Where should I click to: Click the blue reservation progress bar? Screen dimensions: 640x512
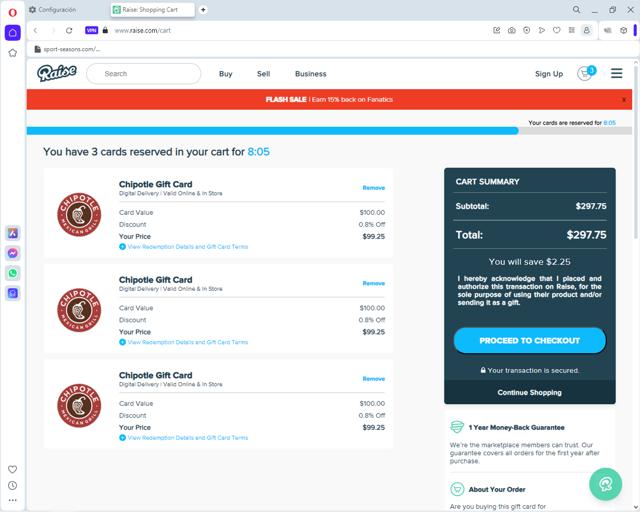tap(273, 131)
